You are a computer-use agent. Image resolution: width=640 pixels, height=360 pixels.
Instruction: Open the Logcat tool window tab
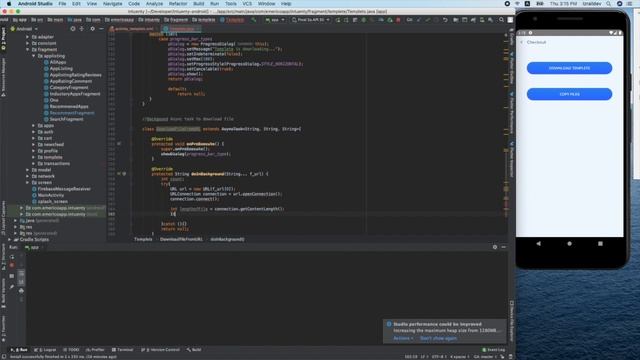pyautogui.click(x=45, y=350)
